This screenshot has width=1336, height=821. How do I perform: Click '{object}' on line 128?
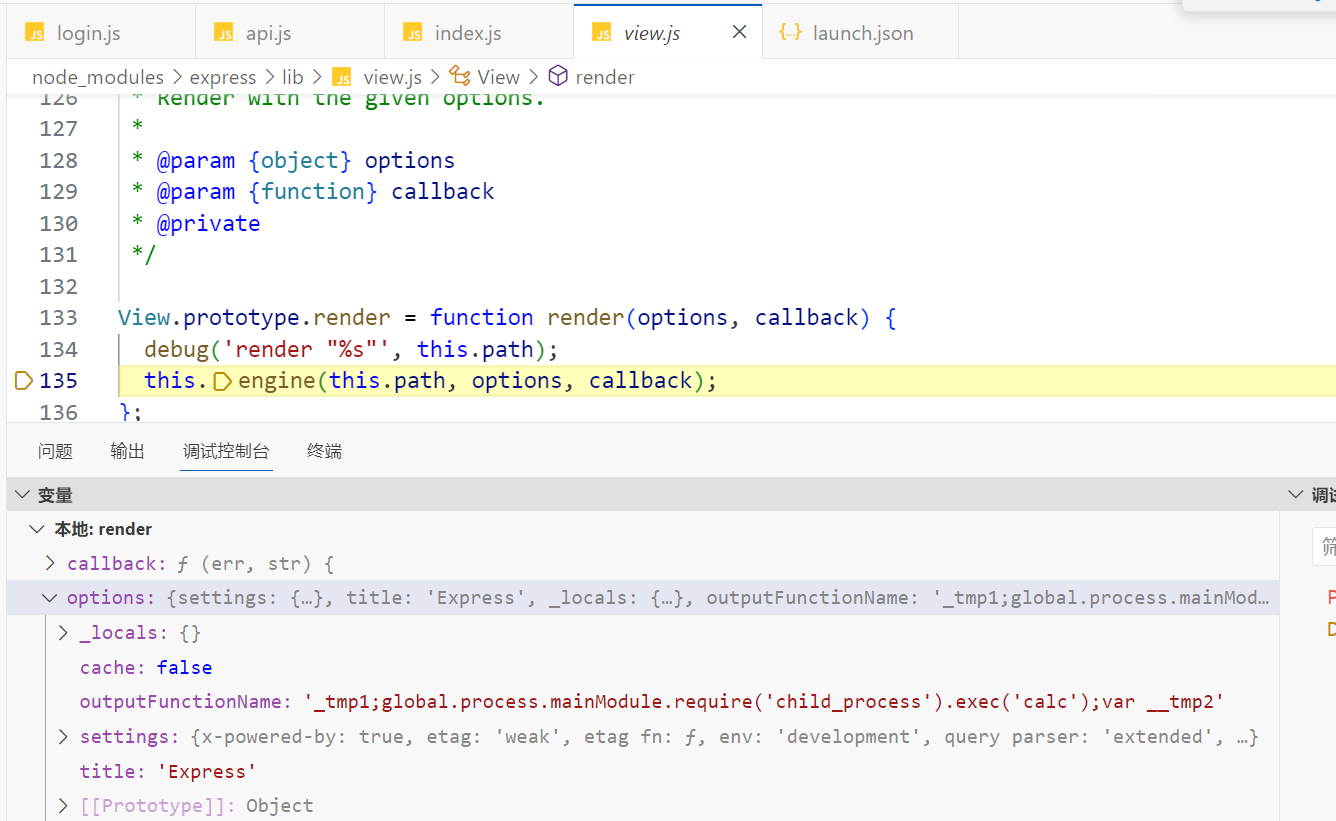pyautogui.click(x=300, y=160)
